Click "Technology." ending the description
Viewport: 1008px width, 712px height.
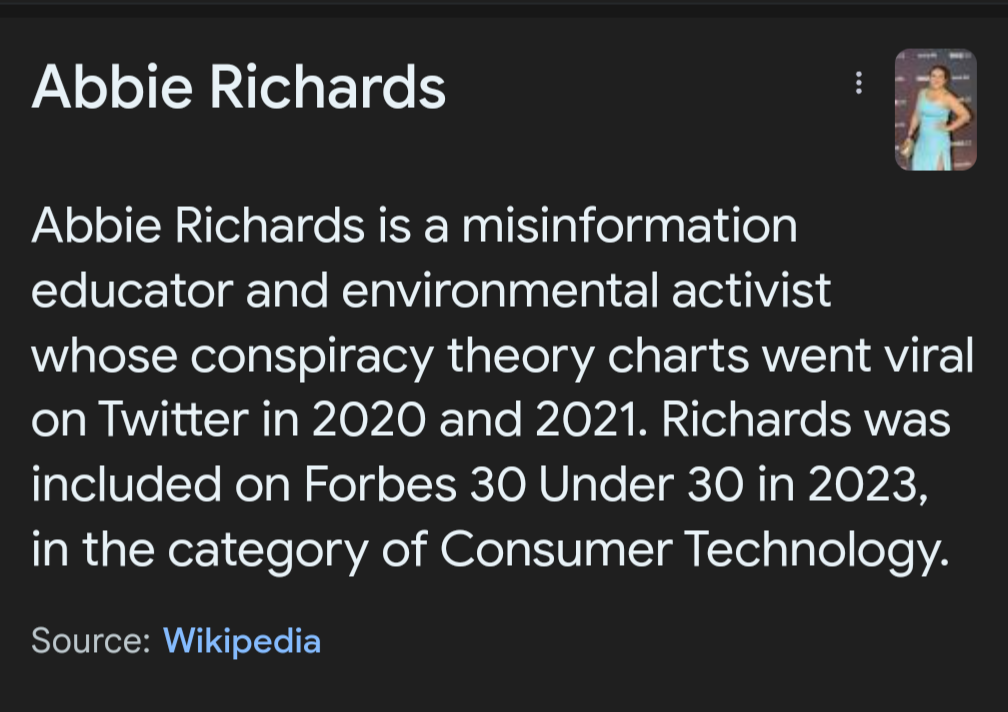[x=816, y=551]
